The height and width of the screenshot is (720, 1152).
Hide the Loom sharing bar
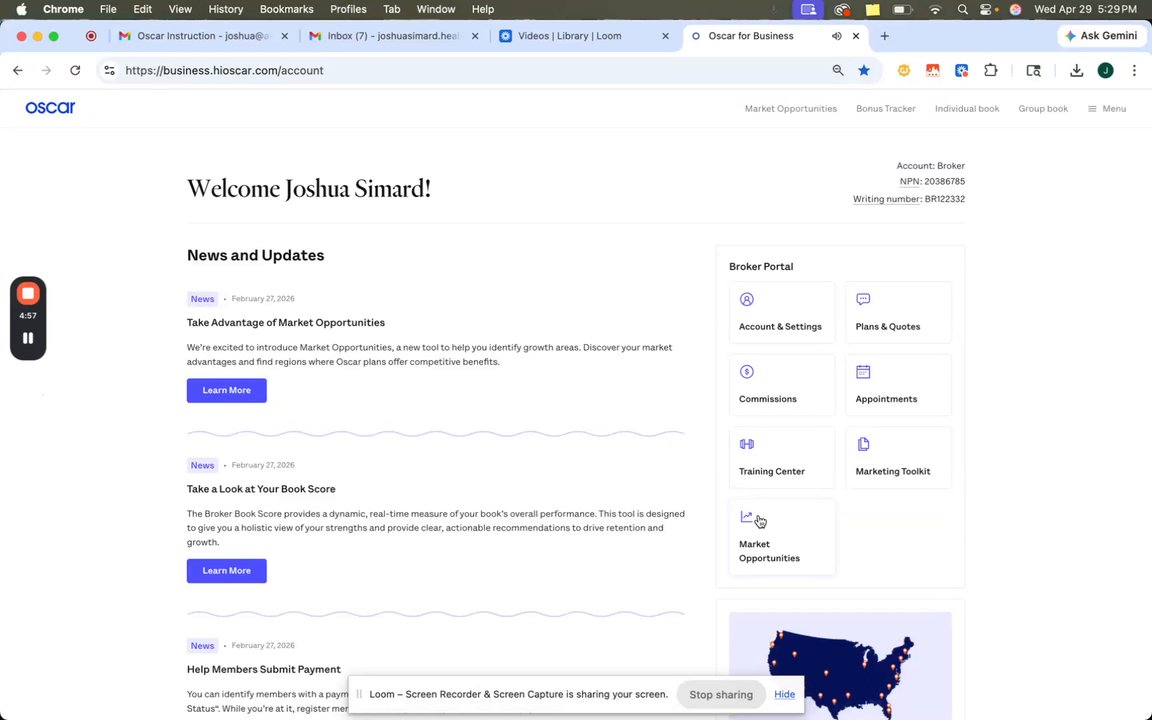(x=784, y=694)
